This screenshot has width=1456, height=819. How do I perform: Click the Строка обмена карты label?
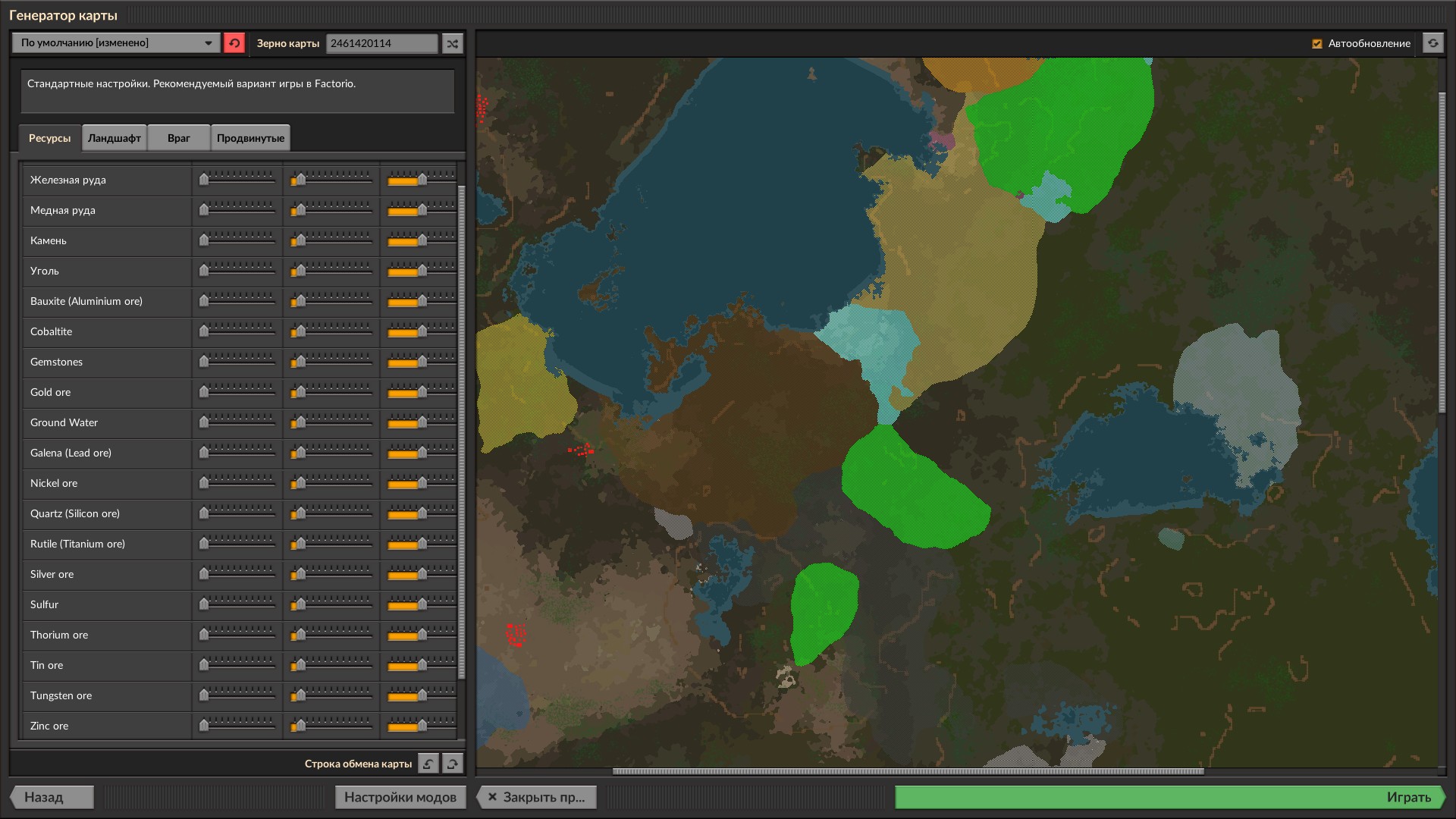[358, 764]
